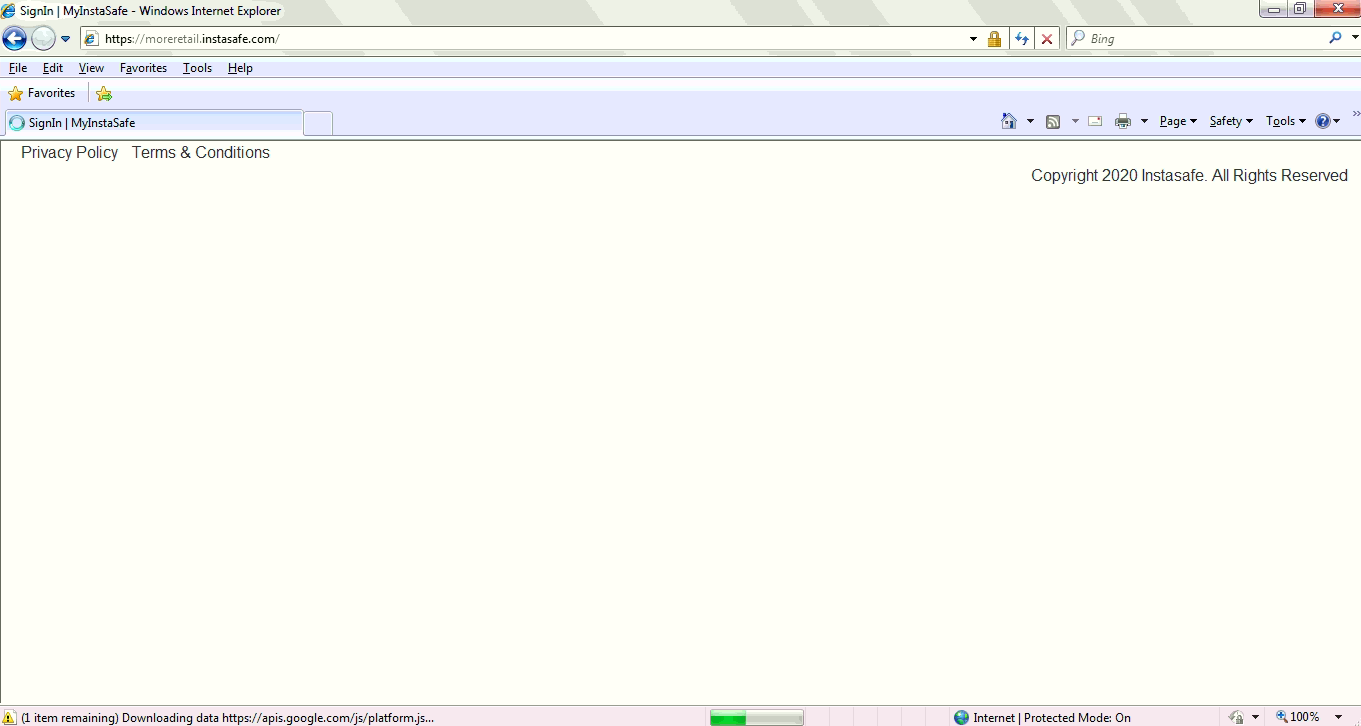The image size is (1361, 726).
Task: Click the Internet zone globe icon
Action: [962, 717]
